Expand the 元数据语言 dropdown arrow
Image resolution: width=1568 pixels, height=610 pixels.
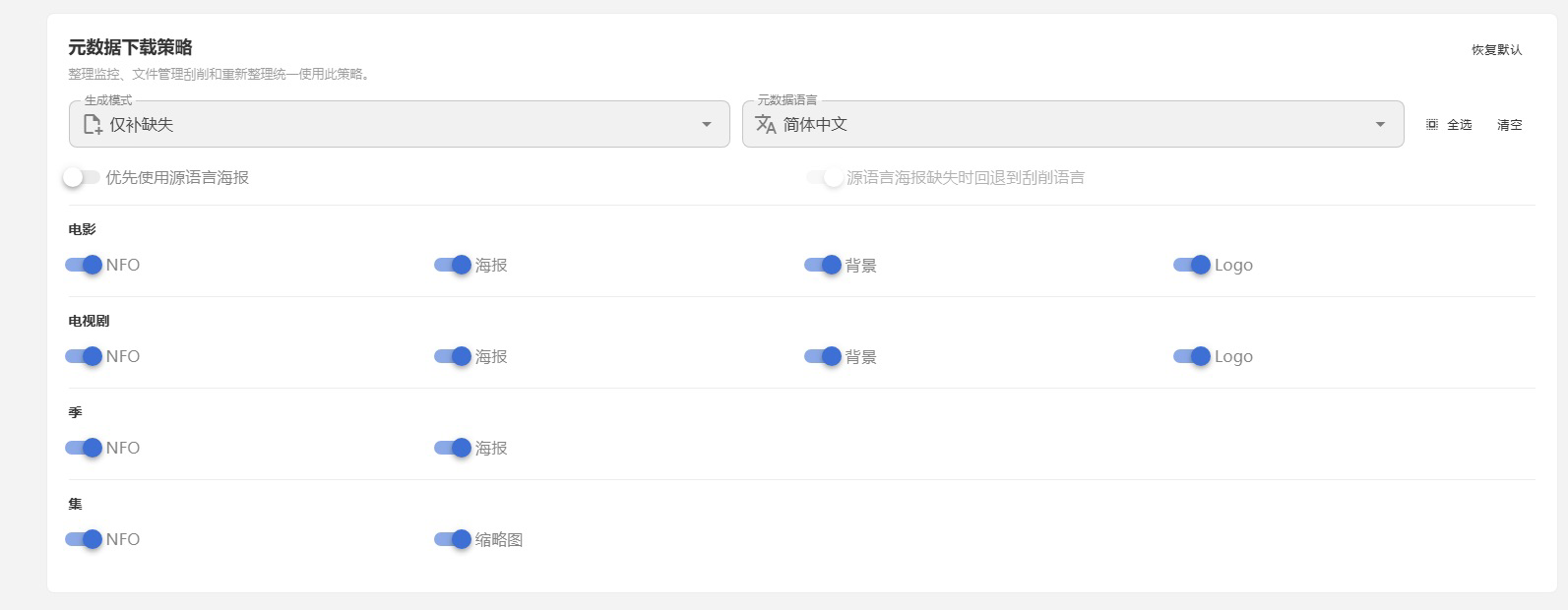(1380, 125)
